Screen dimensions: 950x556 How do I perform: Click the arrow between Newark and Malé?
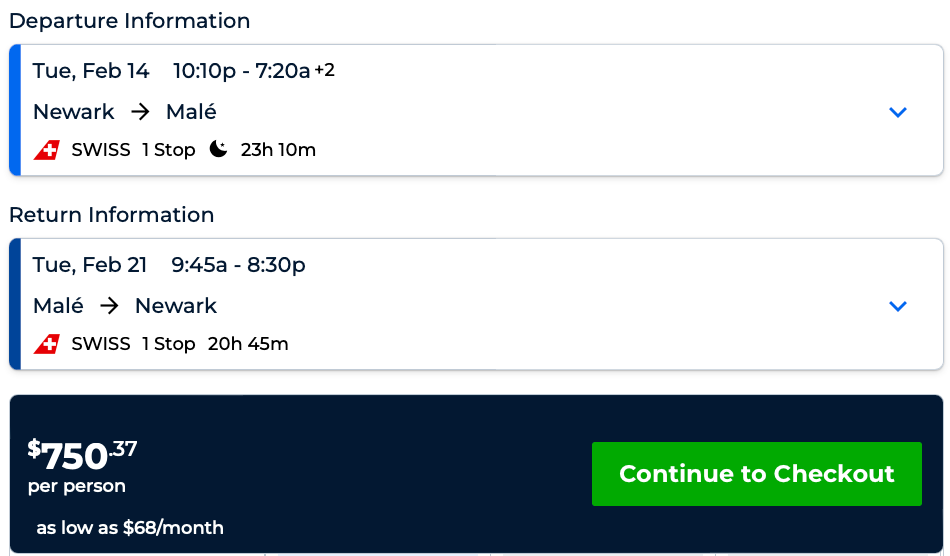coord(140,111)
